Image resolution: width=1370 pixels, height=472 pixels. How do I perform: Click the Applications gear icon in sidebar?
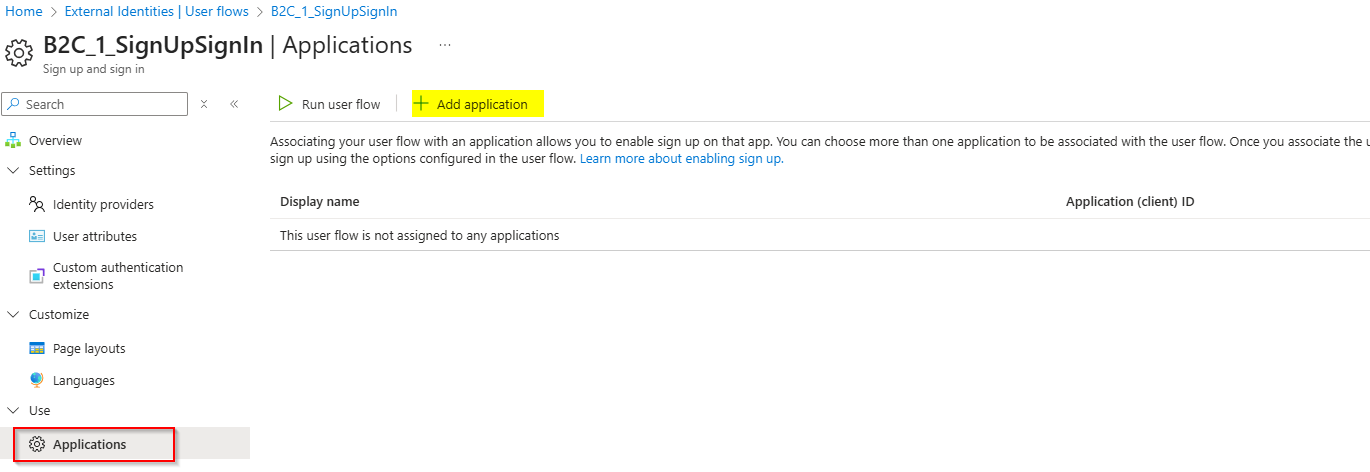[37, 444]
